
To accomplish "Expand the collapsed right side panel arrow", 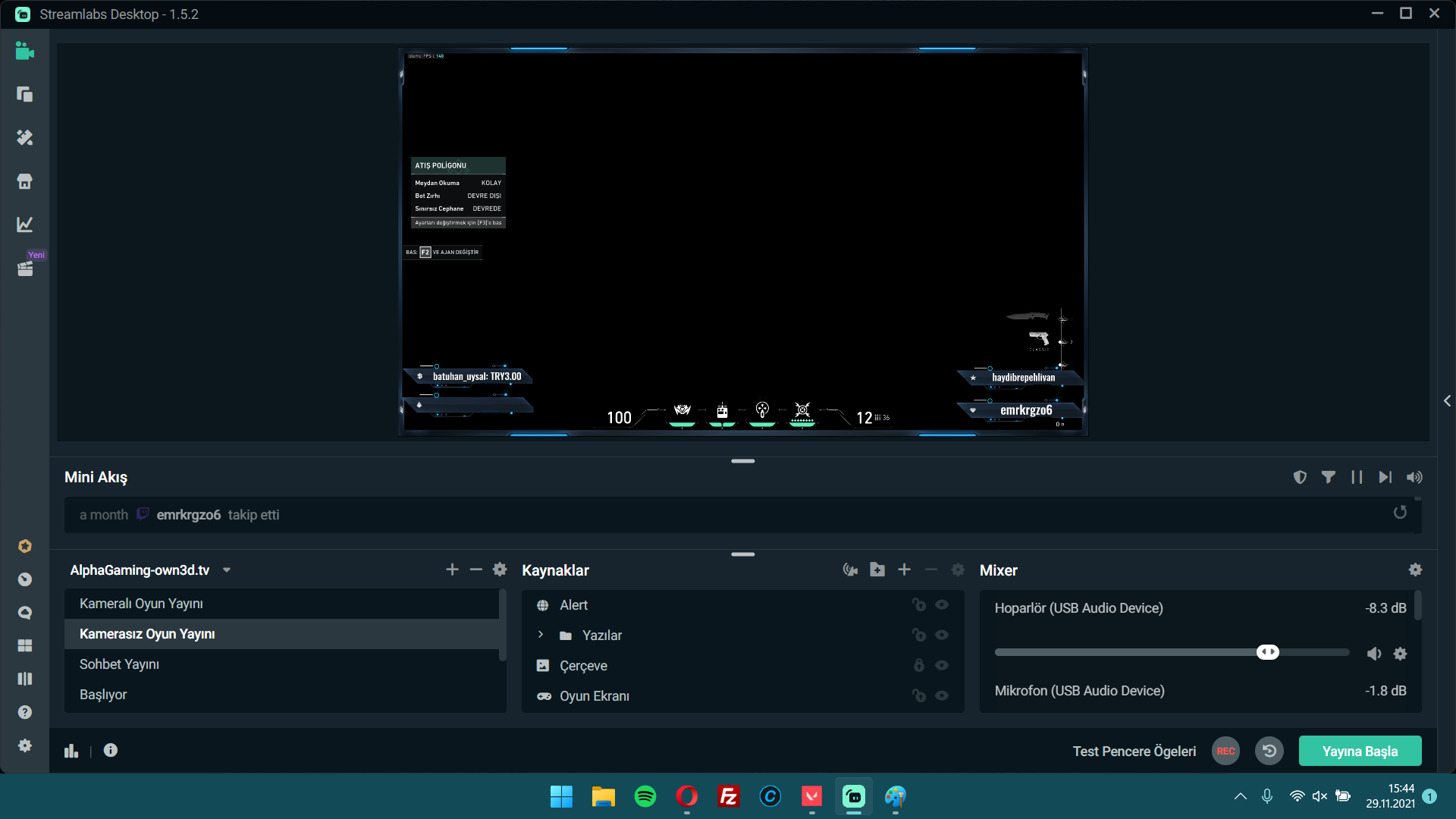I will point(1447,400).
